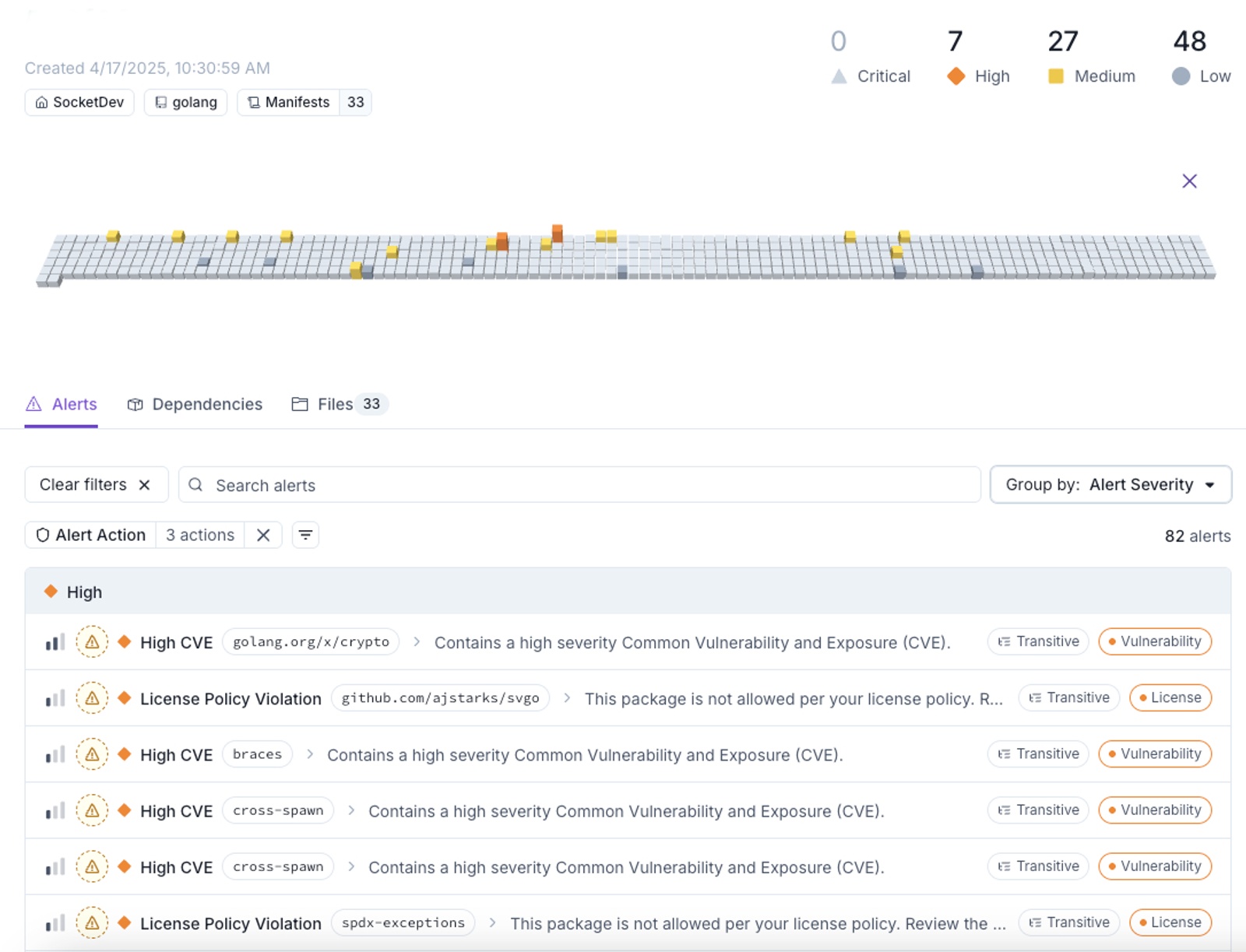The image size is (1246, 952).
Task: Click the Clear filters button
Action: 97,485
